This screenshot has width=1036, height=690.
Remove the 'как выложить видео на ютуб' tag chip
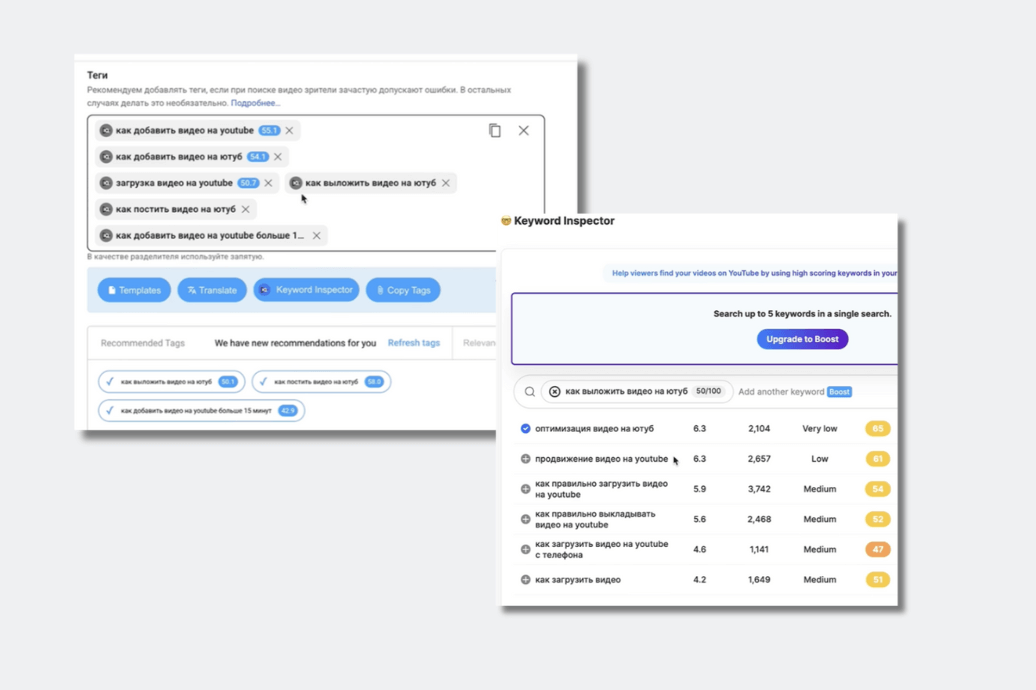click(446, 183)
